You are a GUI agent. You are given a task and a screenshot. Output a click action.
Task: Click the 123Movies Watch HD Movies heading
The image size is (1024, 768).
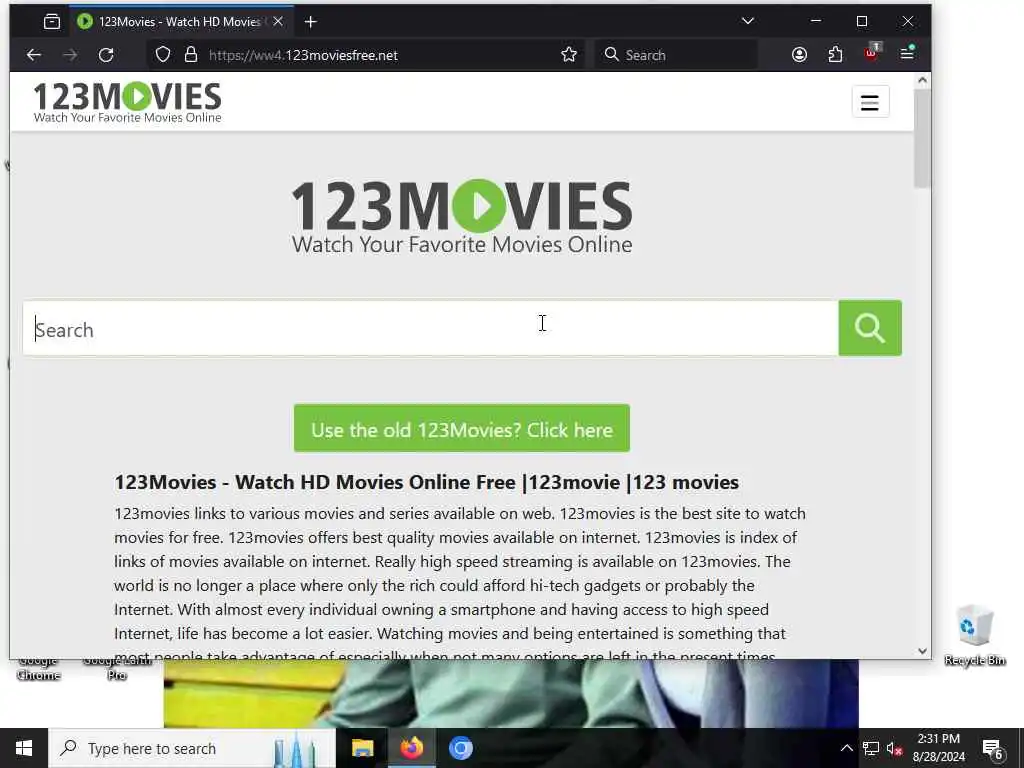tap(426, 482)
